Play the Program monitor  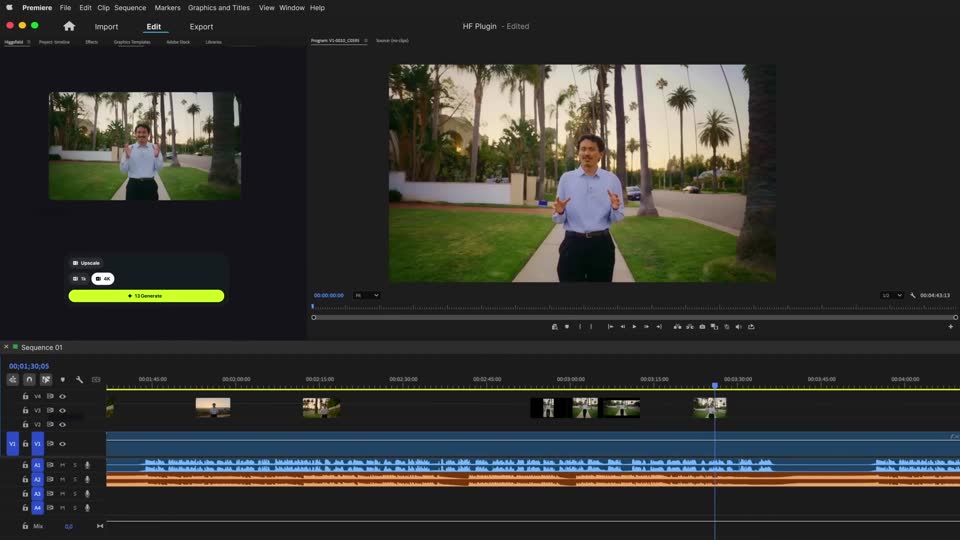coord(634,327)
